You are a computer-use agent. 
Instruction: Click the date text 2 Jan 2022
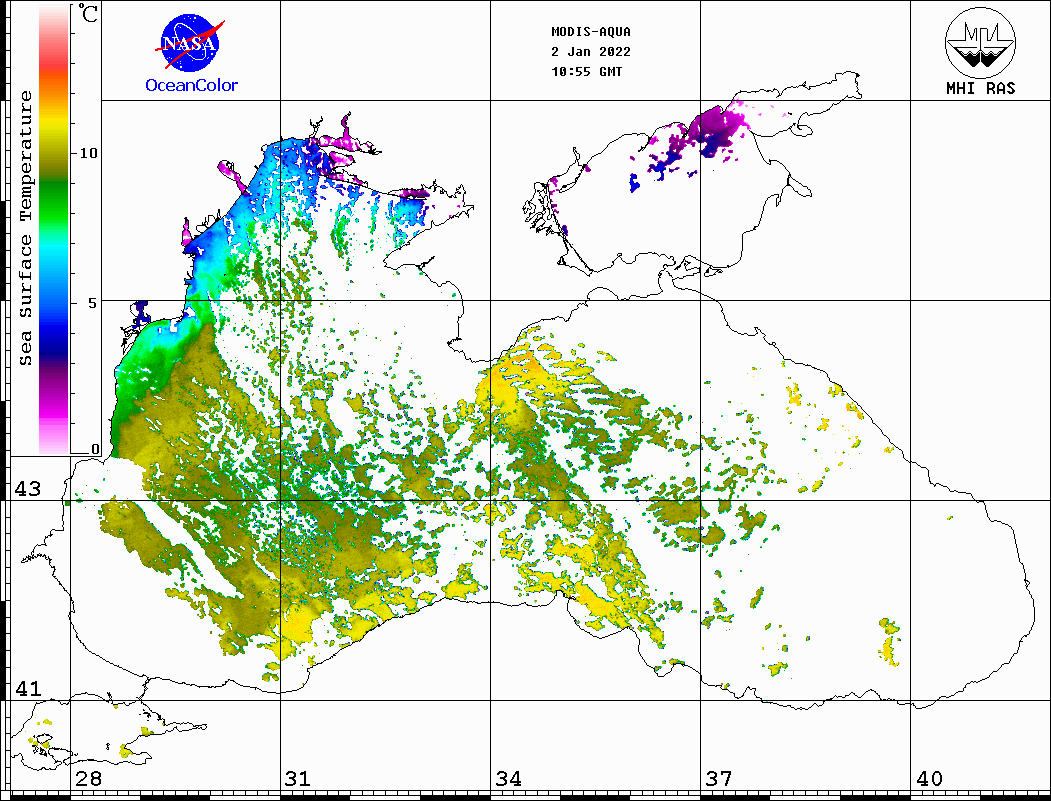tap(591, 52)
